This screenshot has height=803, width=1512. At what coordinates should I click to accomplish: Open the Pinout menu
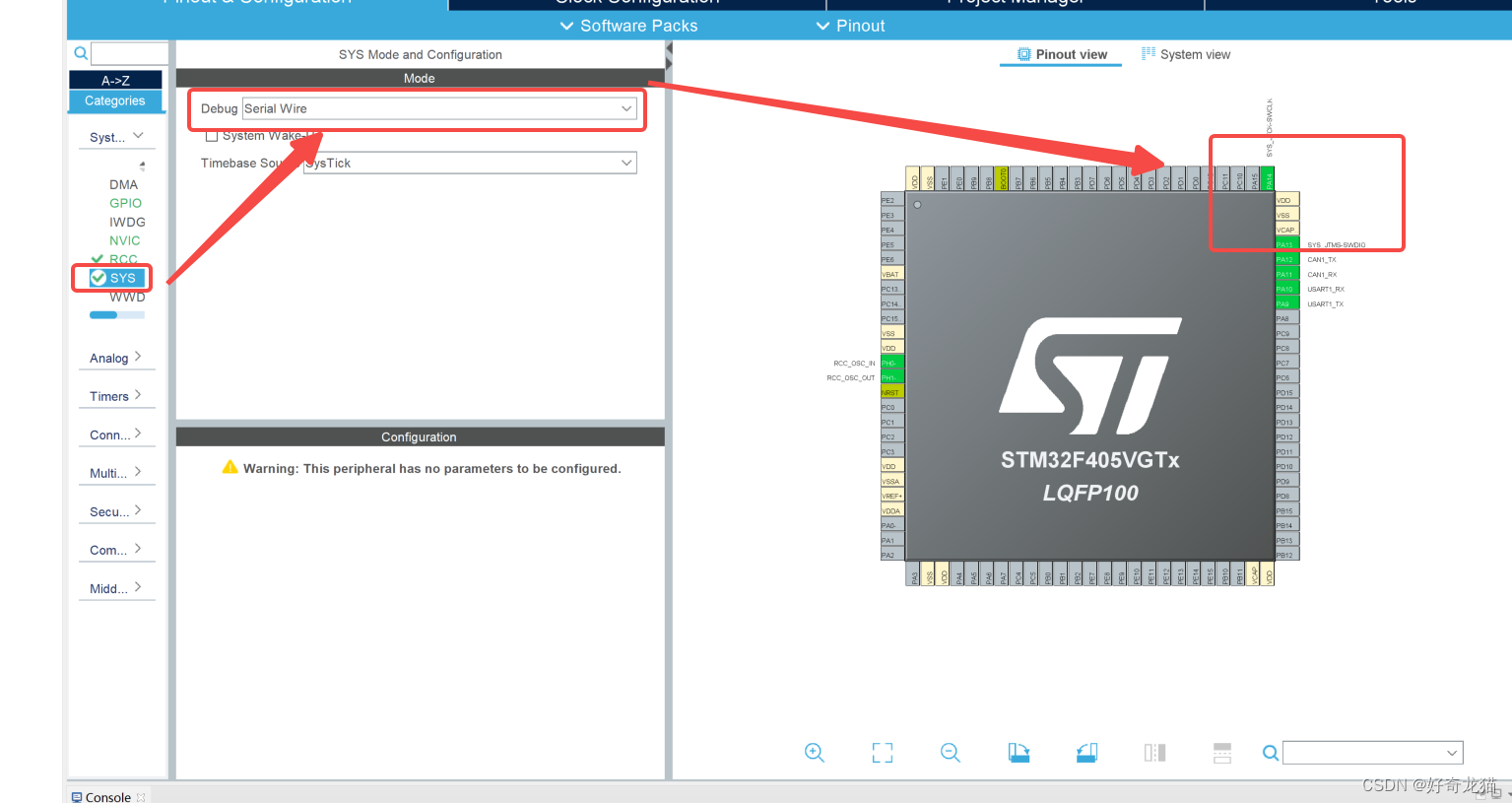(x=850, y=26)
